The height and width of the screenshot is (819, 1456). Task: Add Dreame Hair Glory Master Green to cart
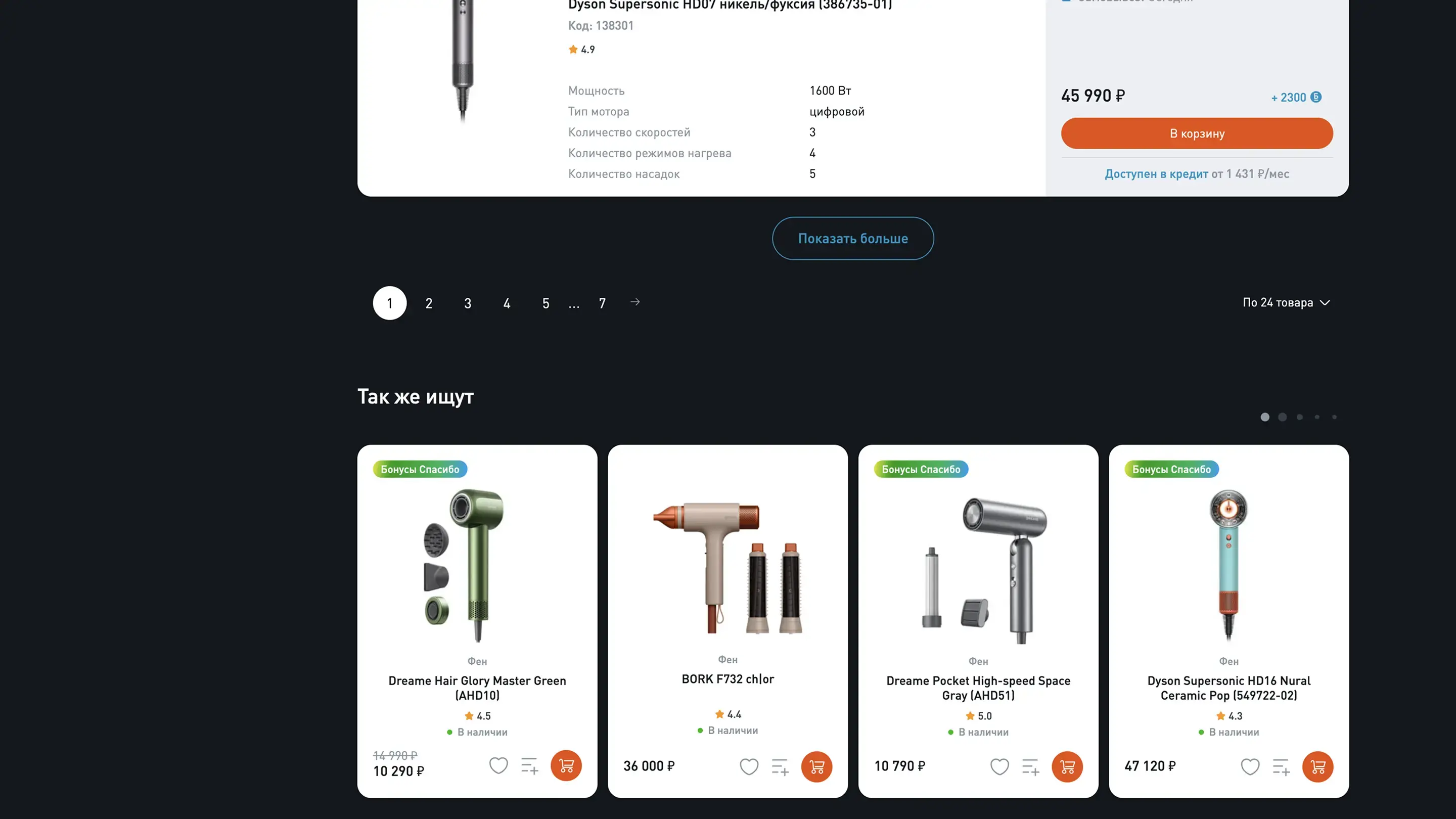click(566, 765)
